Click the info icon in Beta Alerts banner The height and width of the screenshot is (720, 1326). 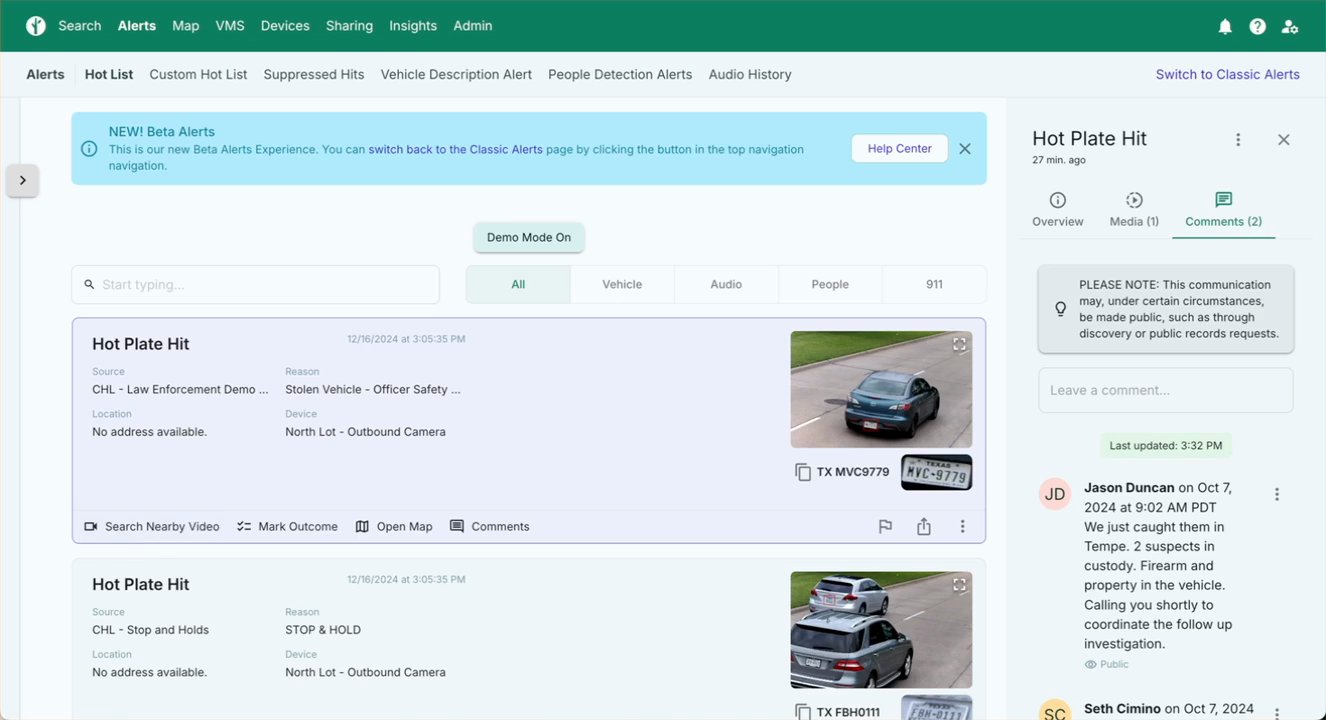(89, 148)
